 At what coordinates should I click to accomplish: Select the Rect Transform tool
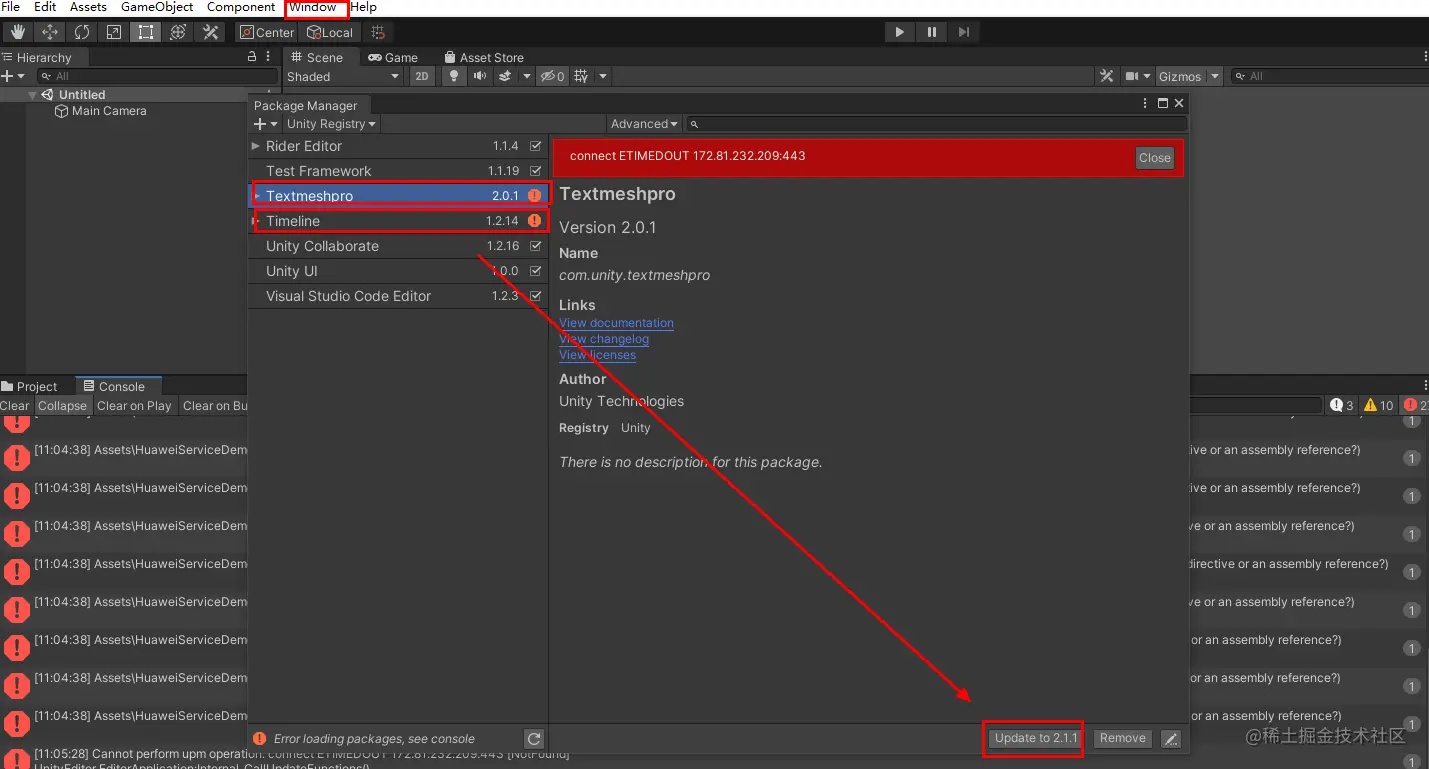coord(146,32)
